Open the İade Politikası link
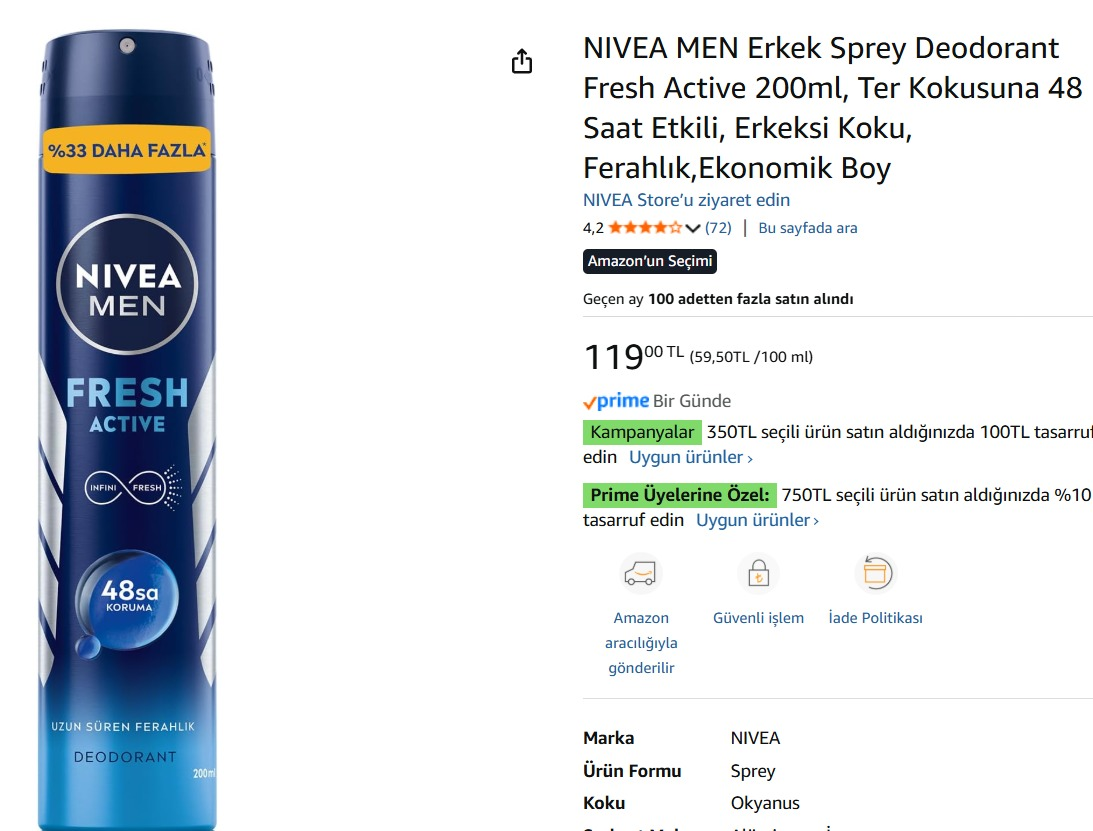The height and width of the screenshot is (831, 1093). (875, 618)
